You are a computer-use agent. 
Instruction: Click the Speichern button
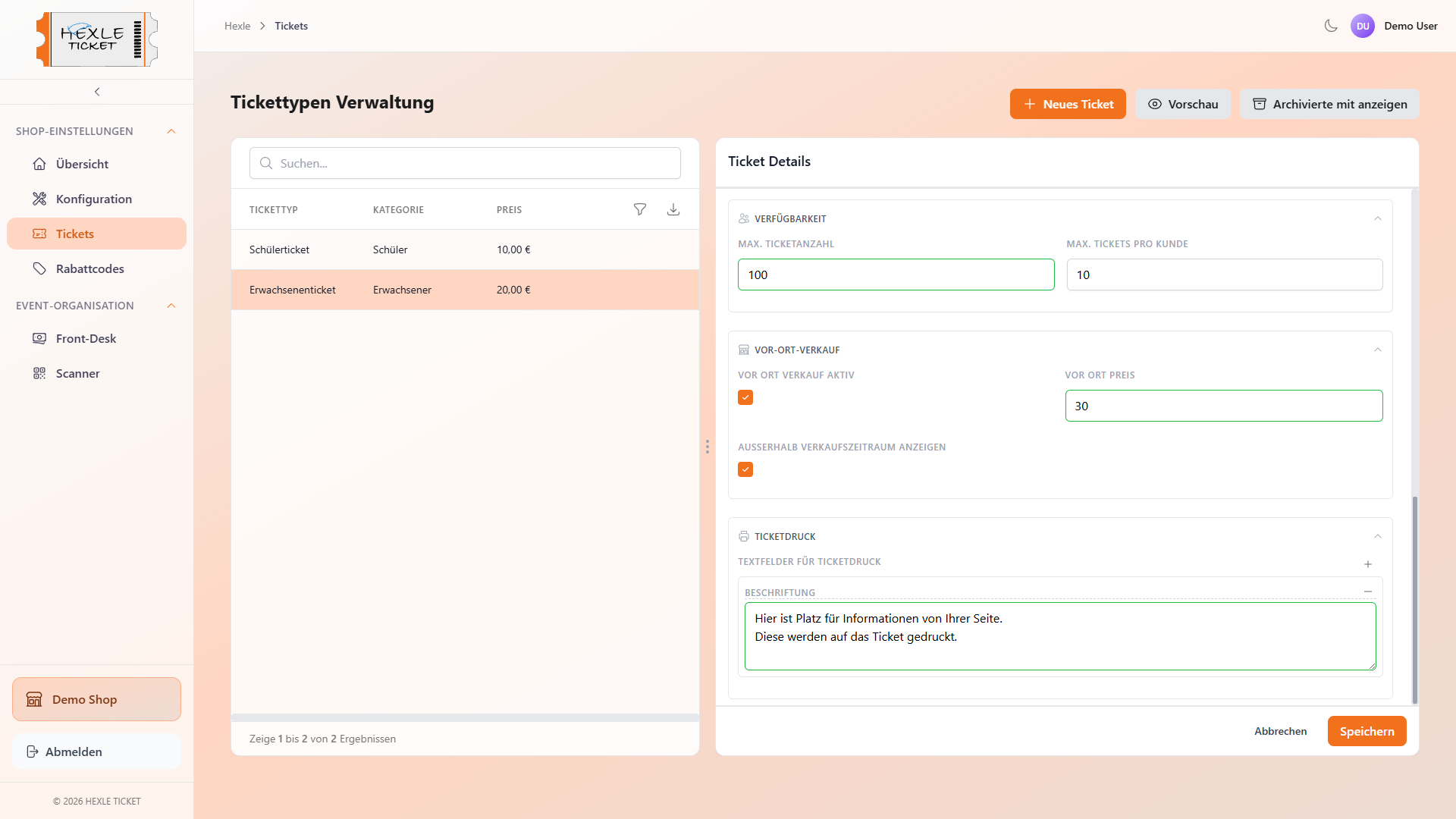coord(1367,731)
